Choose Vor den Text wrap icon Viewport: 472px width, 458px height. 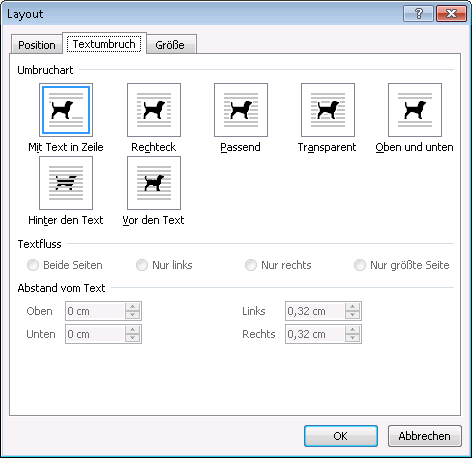point(154,183)
